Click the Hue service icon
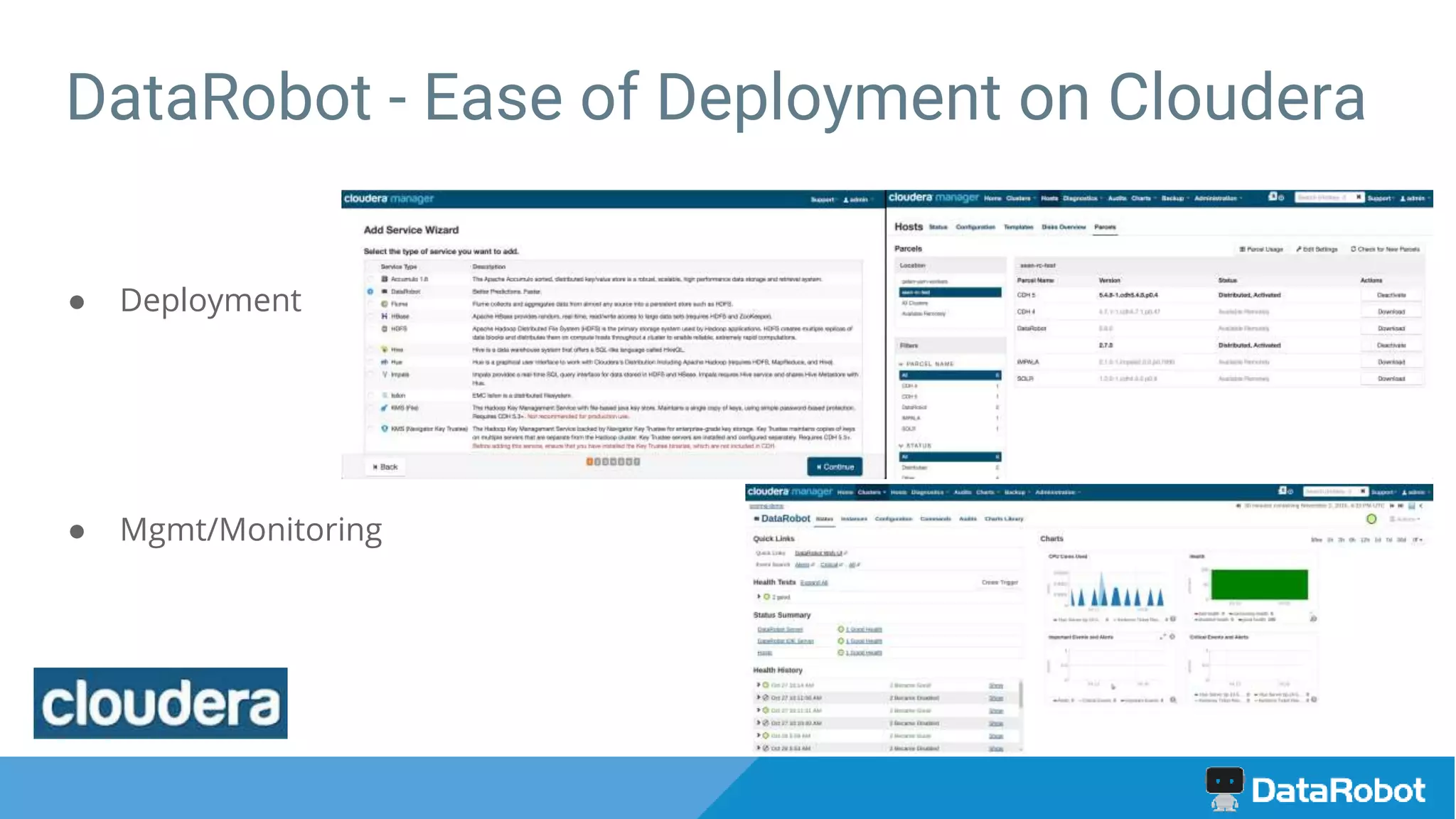 tap(385, 362)
